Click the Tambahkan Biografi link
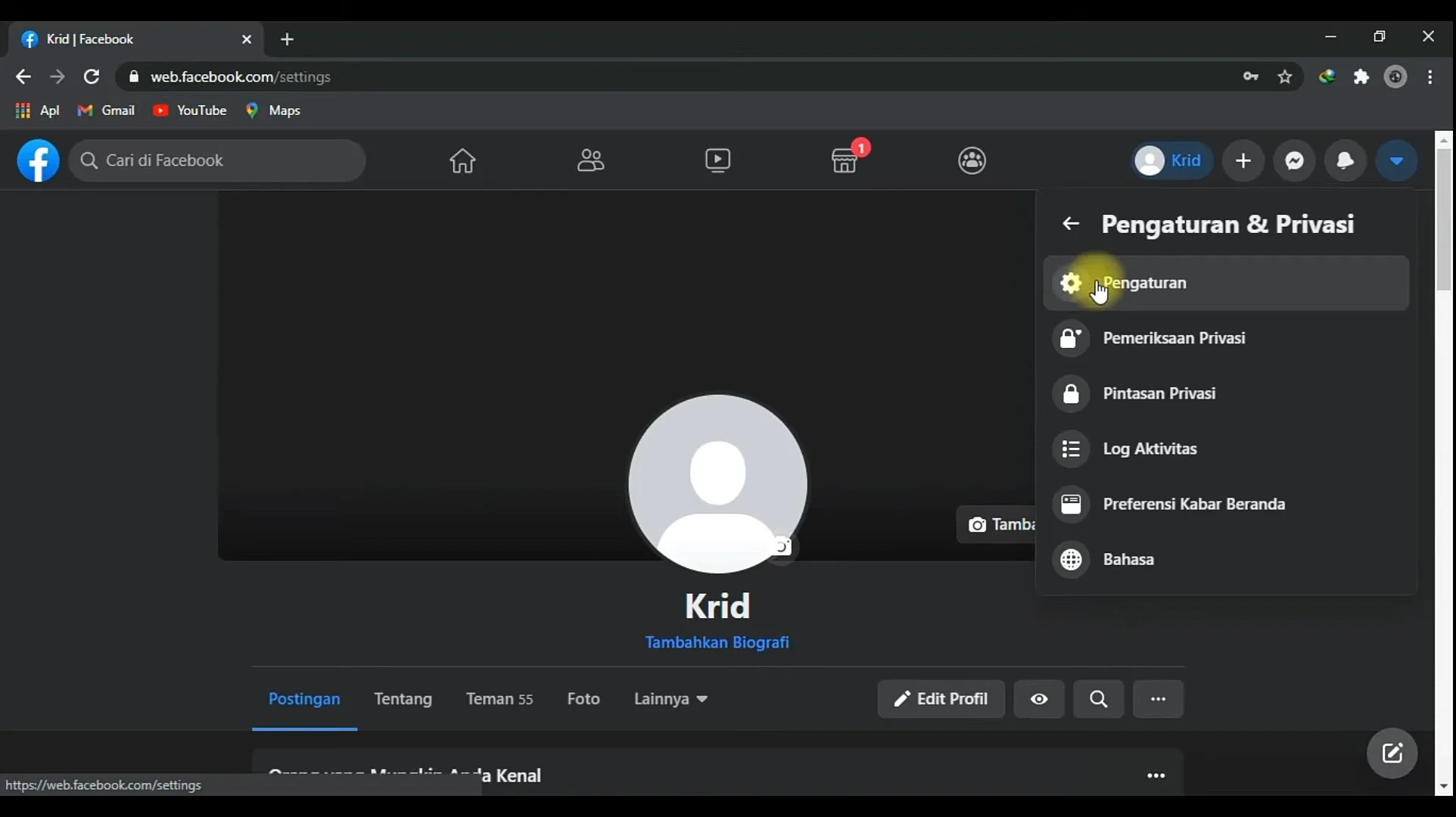This screenshot has width=1456, height=817. (x=717, y=642)
